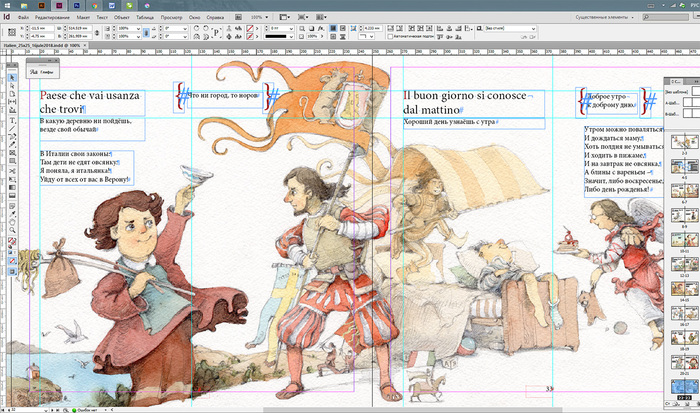Select the Type tool in the toolbox
The height and width of the screenshot is (413, 700).
[x=12, y=121]
